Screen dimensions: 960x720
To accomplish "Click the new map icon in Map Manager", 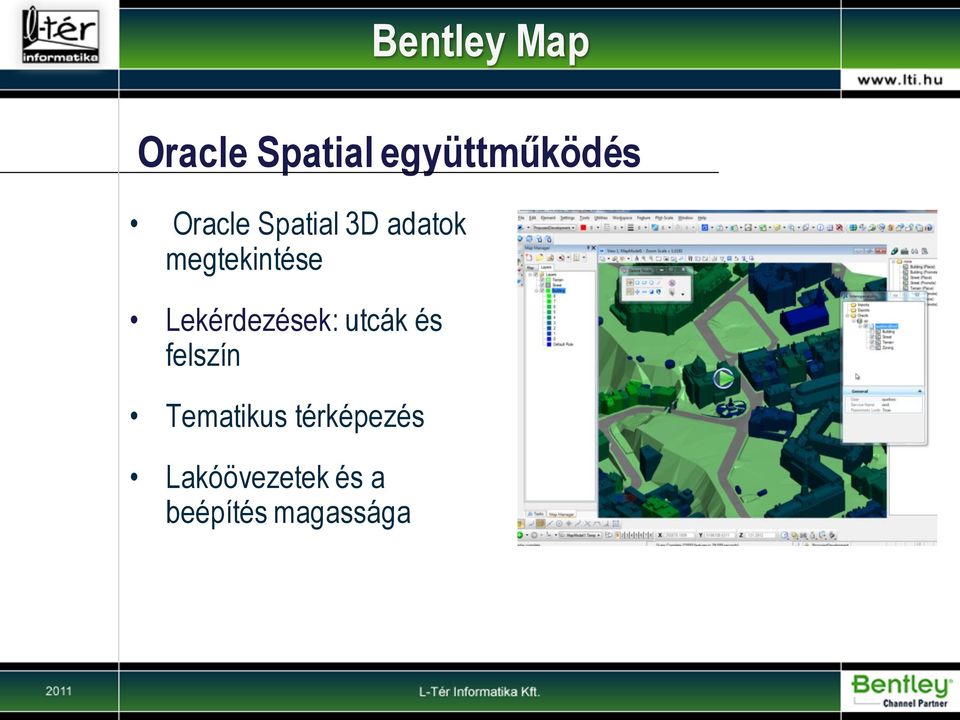I will [x=529, y=258].
